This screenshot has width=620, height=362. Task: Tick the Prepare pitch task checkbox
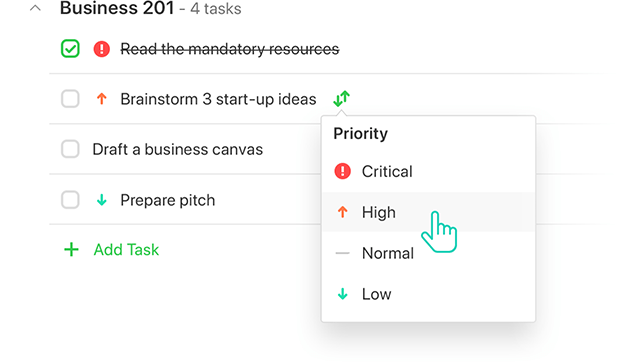[x=70, y=200]
